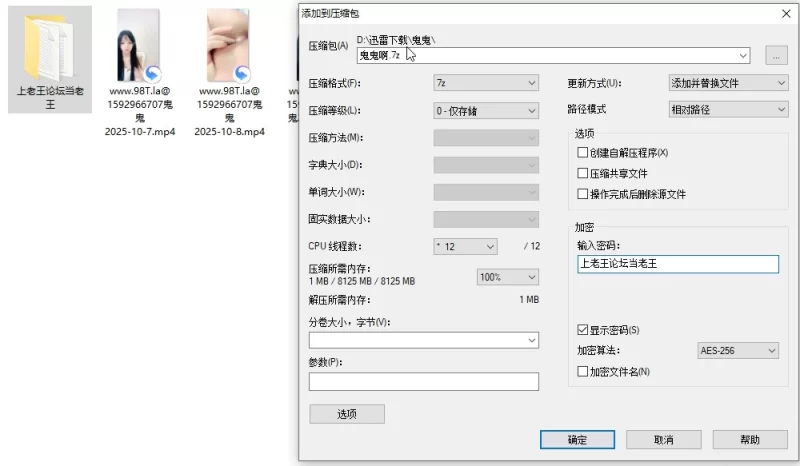800x466 pixels.
Task: Click the shortcut overlay on 2025-10-7.mp4
Action: click(x=152, y=75)
